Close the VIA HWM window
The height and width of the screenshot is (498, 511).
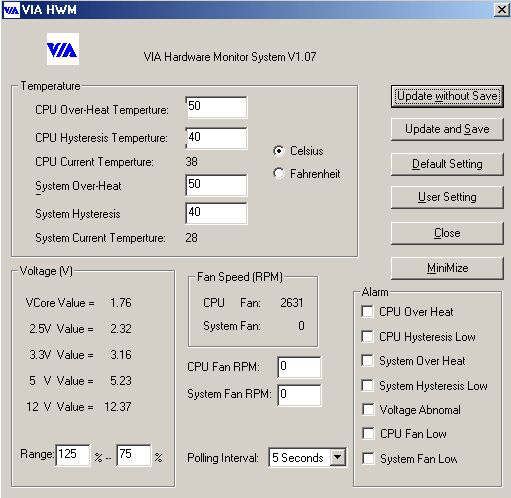(501, 10)
